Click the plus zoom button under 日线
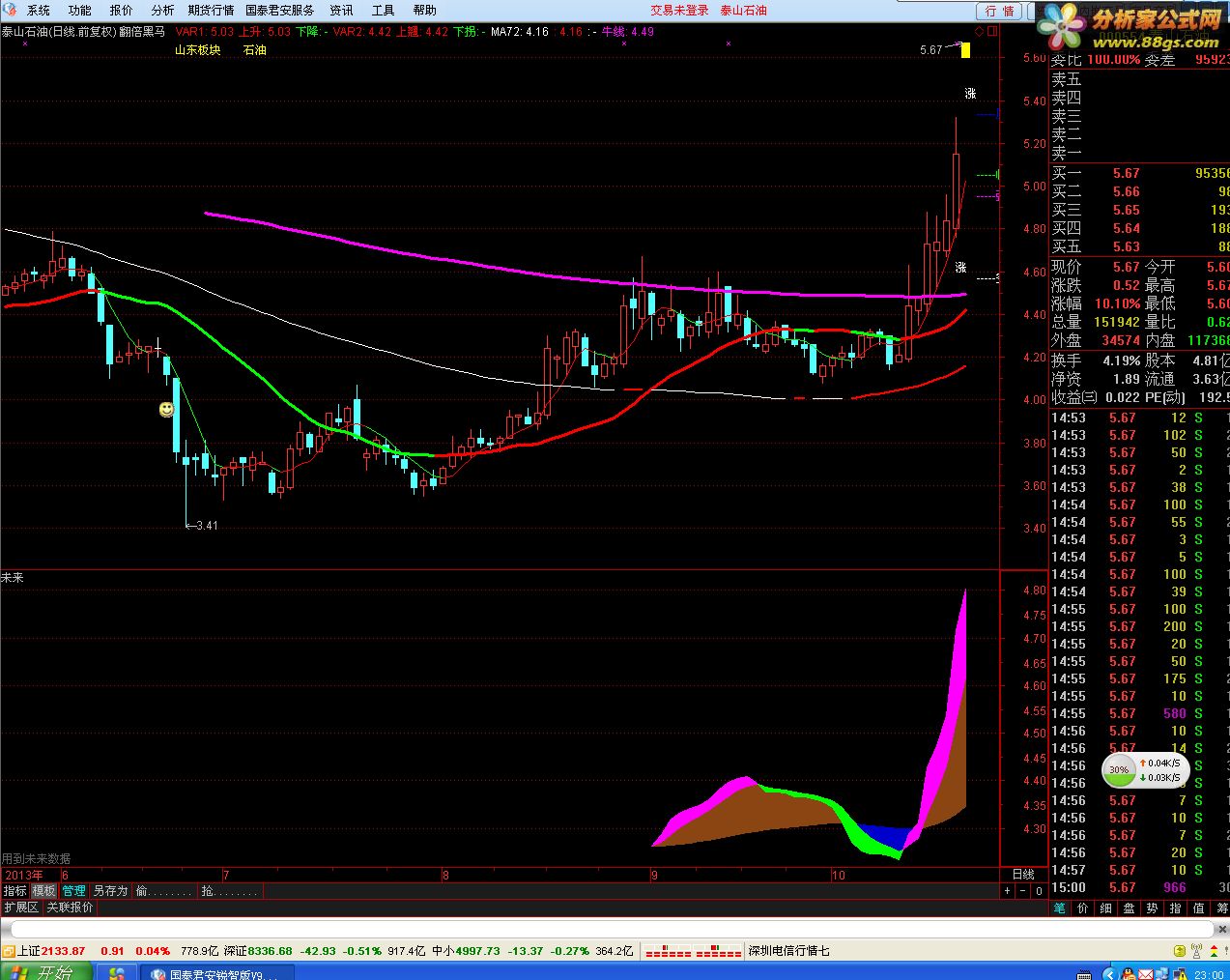 coord(1009,891)
